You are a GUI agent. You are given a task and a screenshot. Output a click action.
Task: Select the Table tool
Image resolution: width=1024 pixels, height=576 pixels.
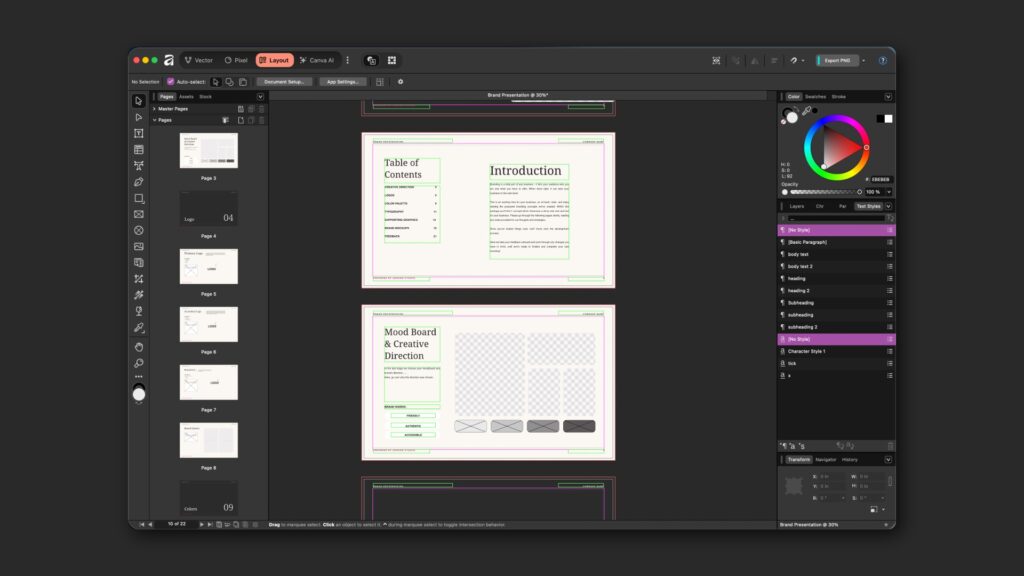coord(138,150)
